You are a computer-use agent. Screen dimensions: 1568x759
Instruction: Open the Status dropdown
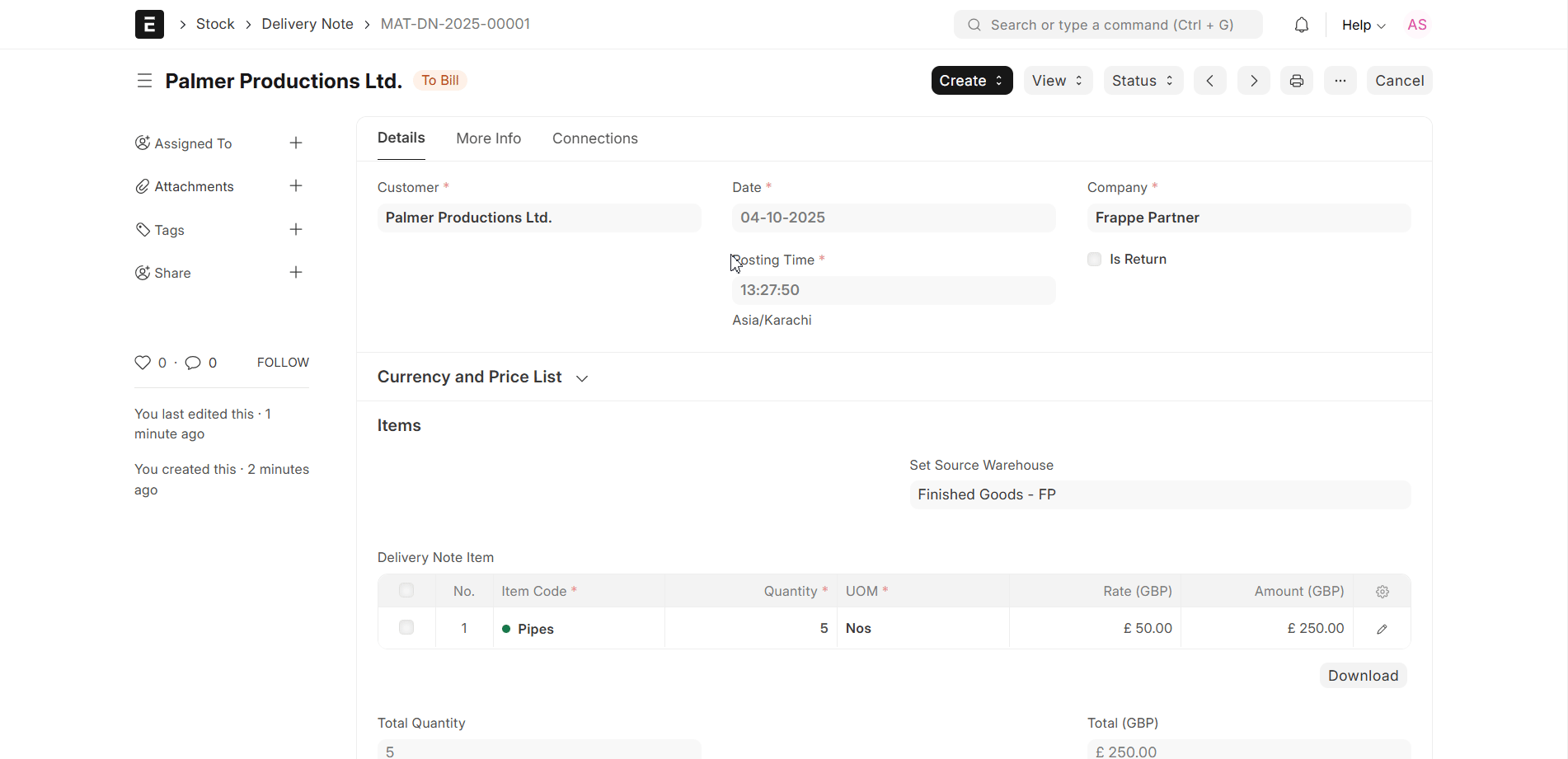(x=1143, y=81)
